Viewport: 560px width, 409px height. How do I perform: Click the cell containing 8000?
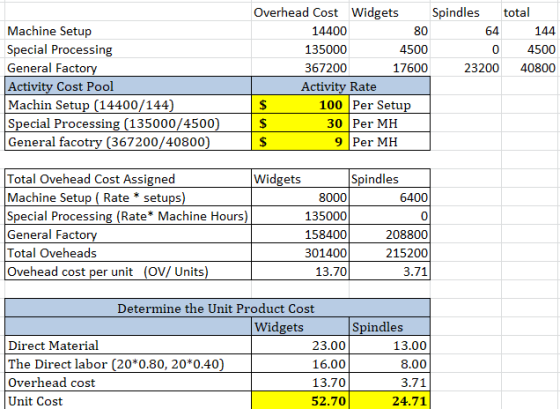click(300, 197)
